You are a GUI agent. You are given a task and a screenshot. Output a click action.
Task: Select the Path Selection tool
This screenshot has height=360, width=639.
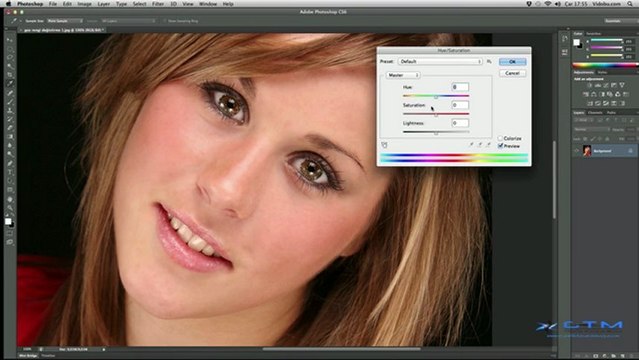[10, 181]
